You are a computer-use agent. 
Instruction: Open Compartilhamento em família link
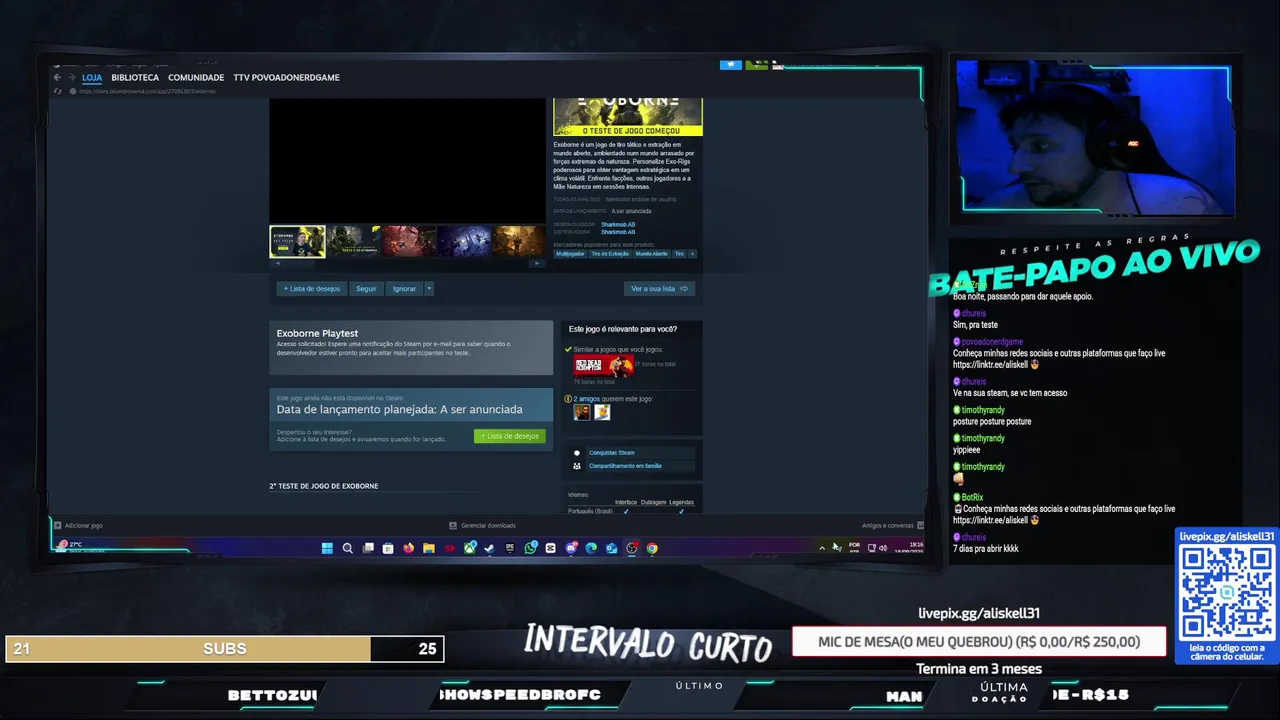click(625, 466)
